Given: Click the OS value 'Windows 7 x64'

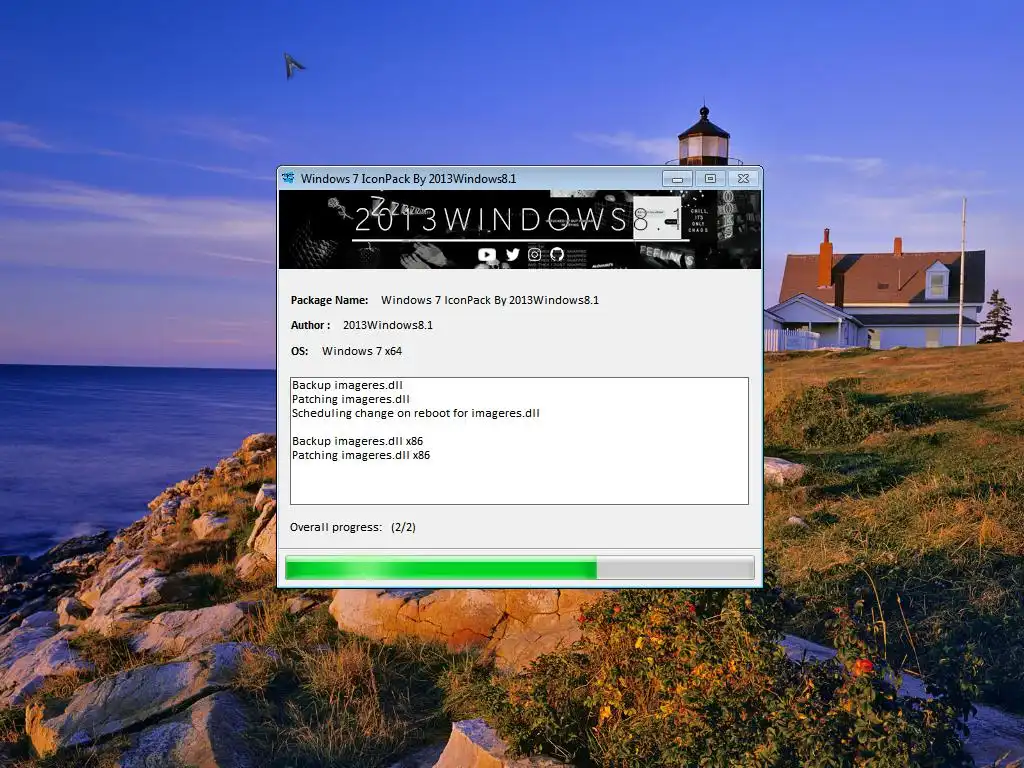Looking at the screenshot, I should [362, 351].
